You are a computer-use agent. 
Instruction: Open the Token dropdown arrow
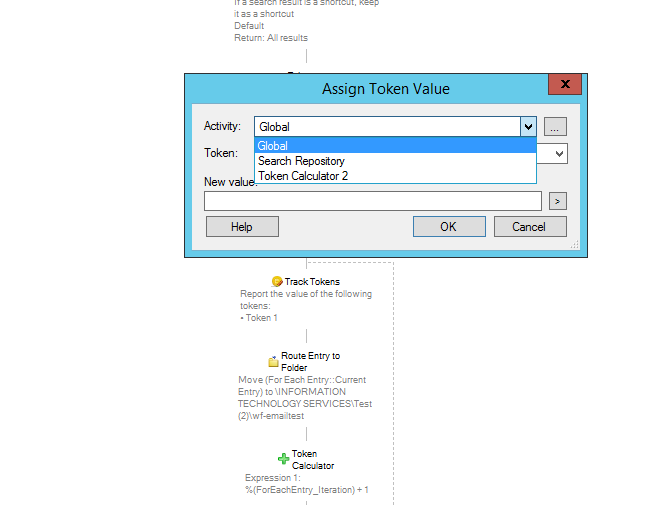[559, 154]
